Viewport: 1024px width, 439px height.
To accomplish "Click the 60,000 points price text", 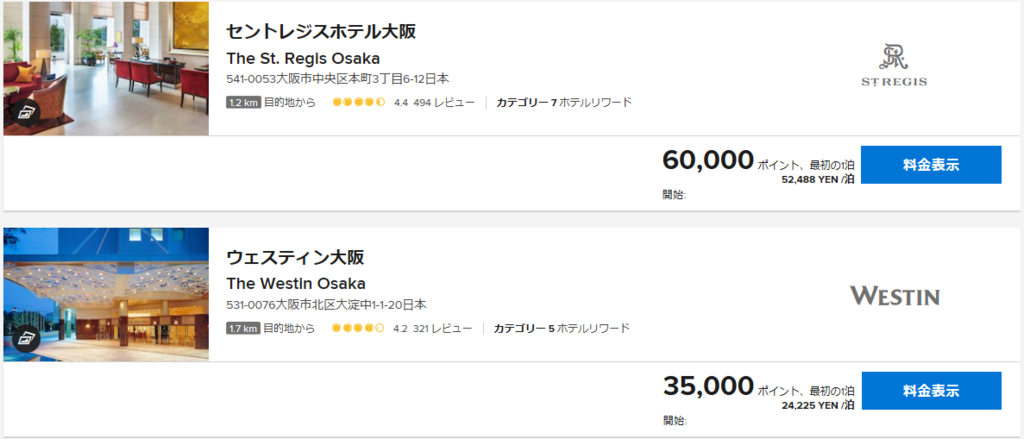I will (708, 159).
